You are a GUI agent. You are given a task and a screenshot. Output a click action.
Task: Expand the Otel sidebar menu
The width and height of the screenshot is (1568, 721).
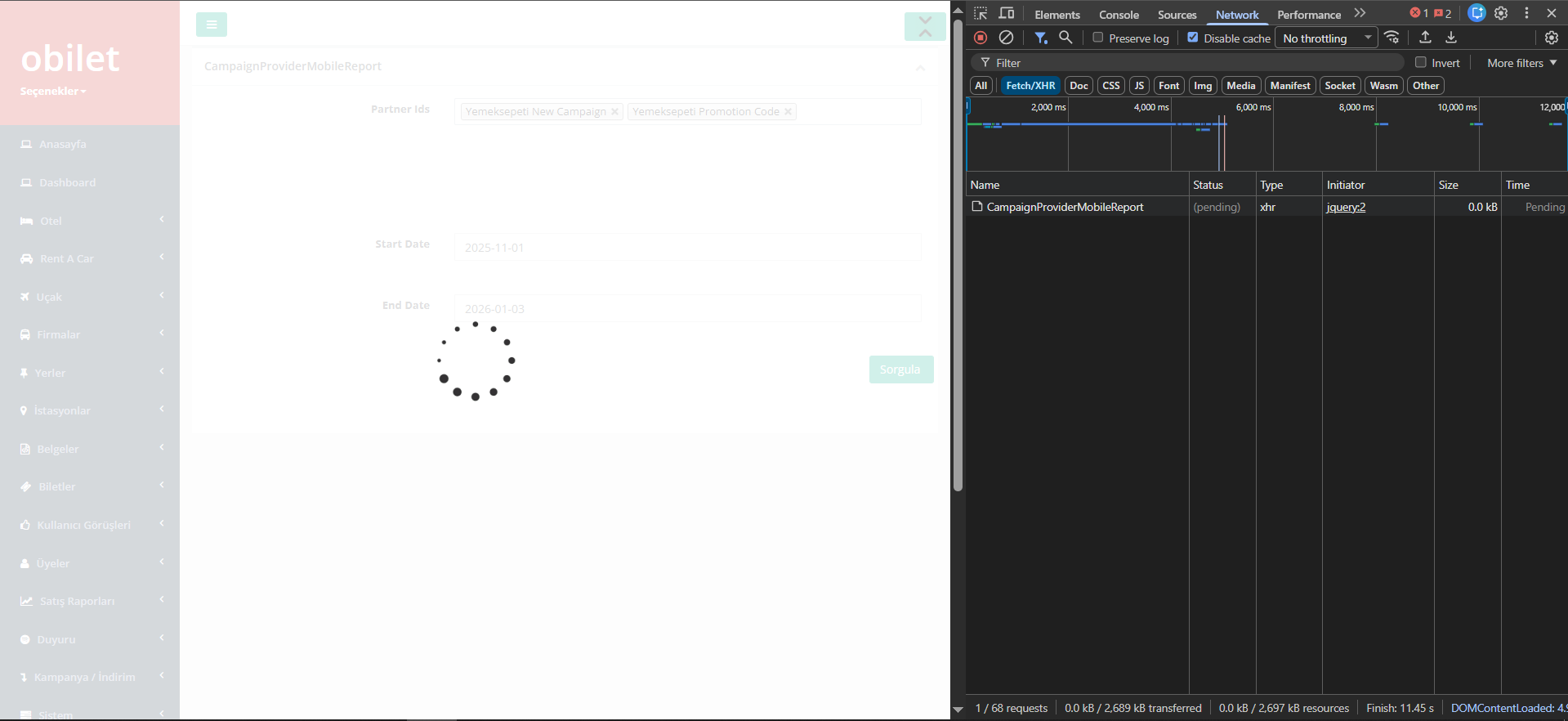coord(90,221)
